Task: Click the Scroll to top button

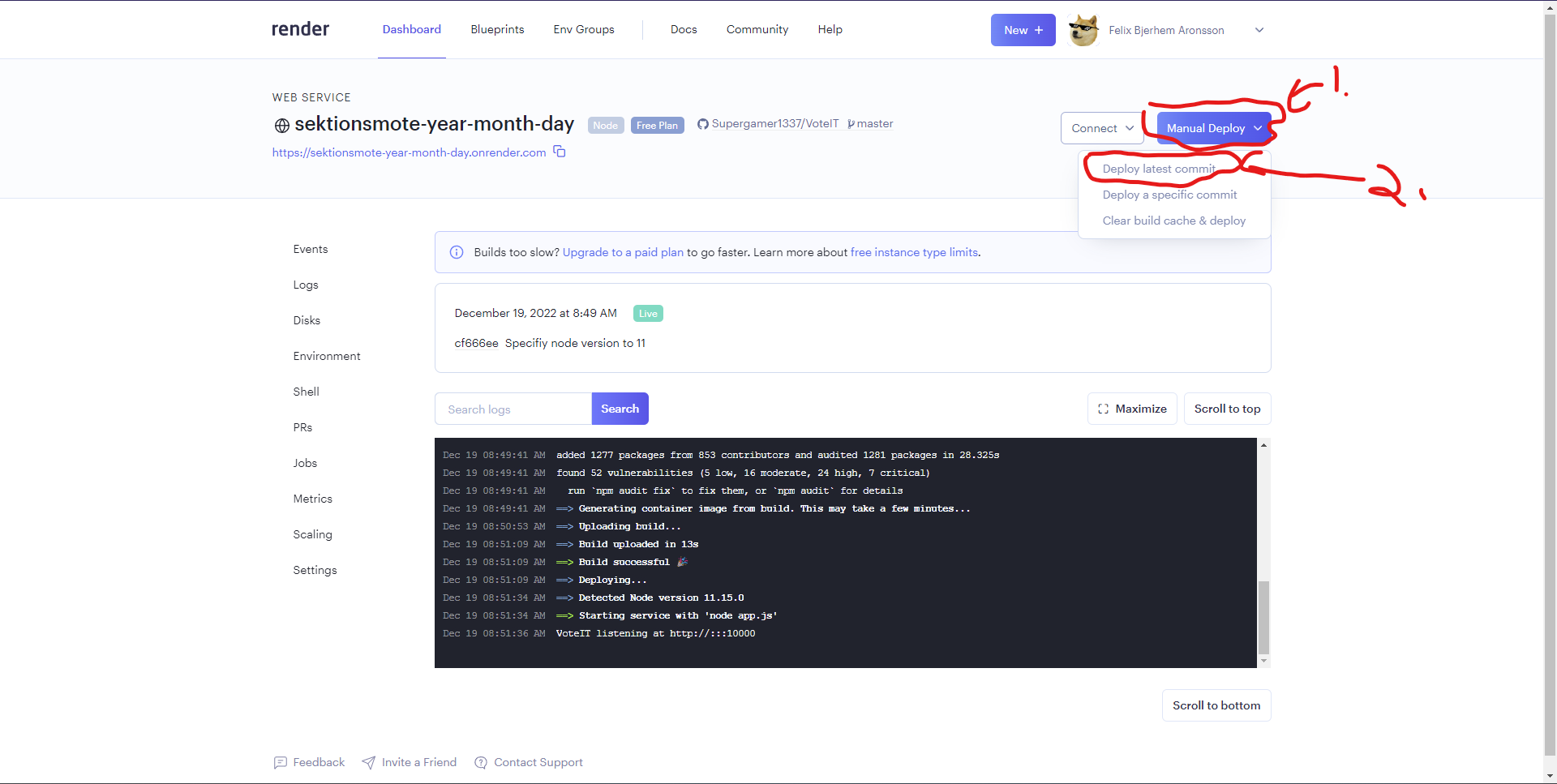Action: coord(1227,409)
